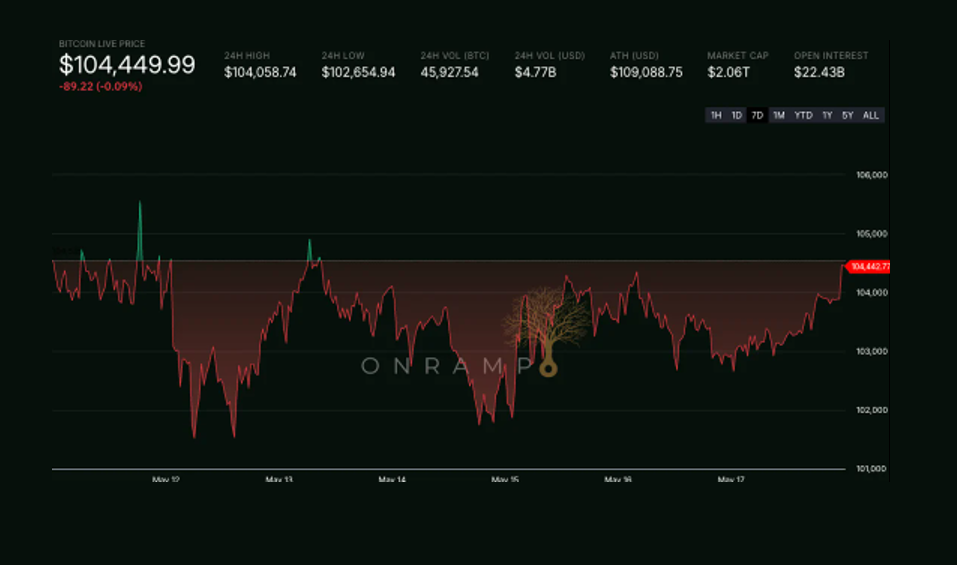The image size is (957, 565).
Task: Click the 104,000 y-axis label
Action: click(x=872, y=293)
